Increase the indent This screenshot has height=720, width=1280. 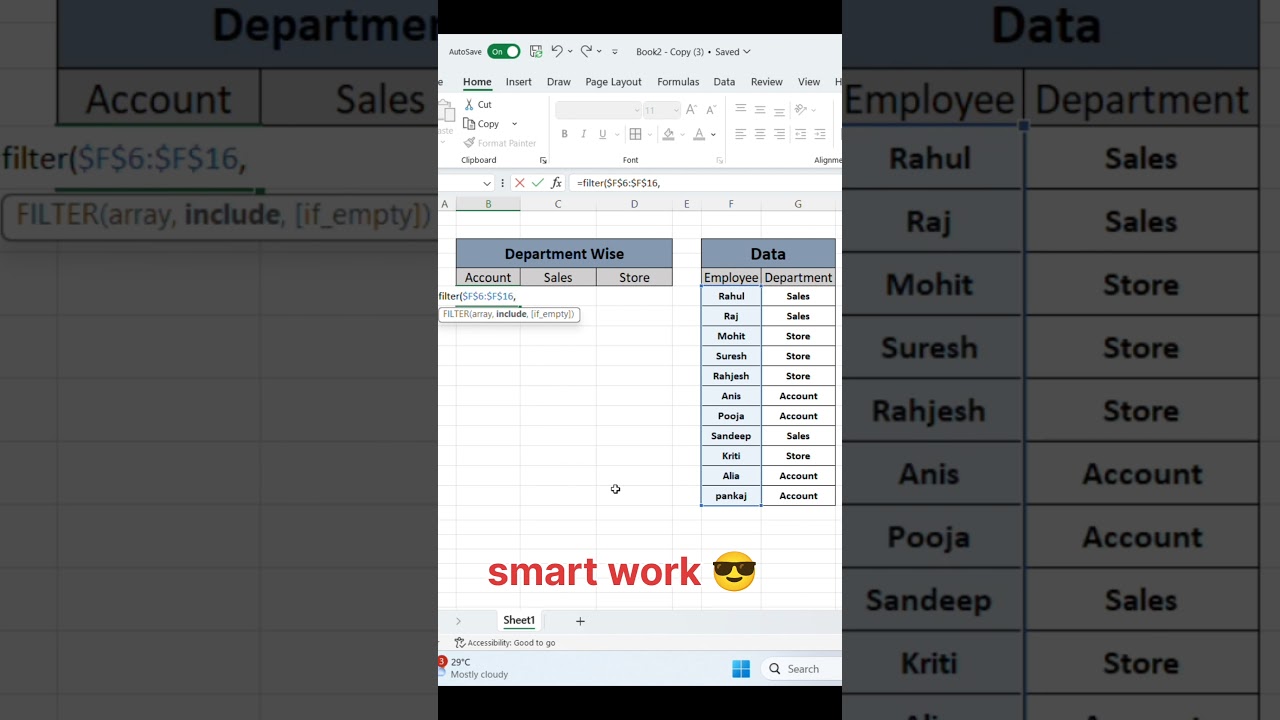(x=820, y=134)
